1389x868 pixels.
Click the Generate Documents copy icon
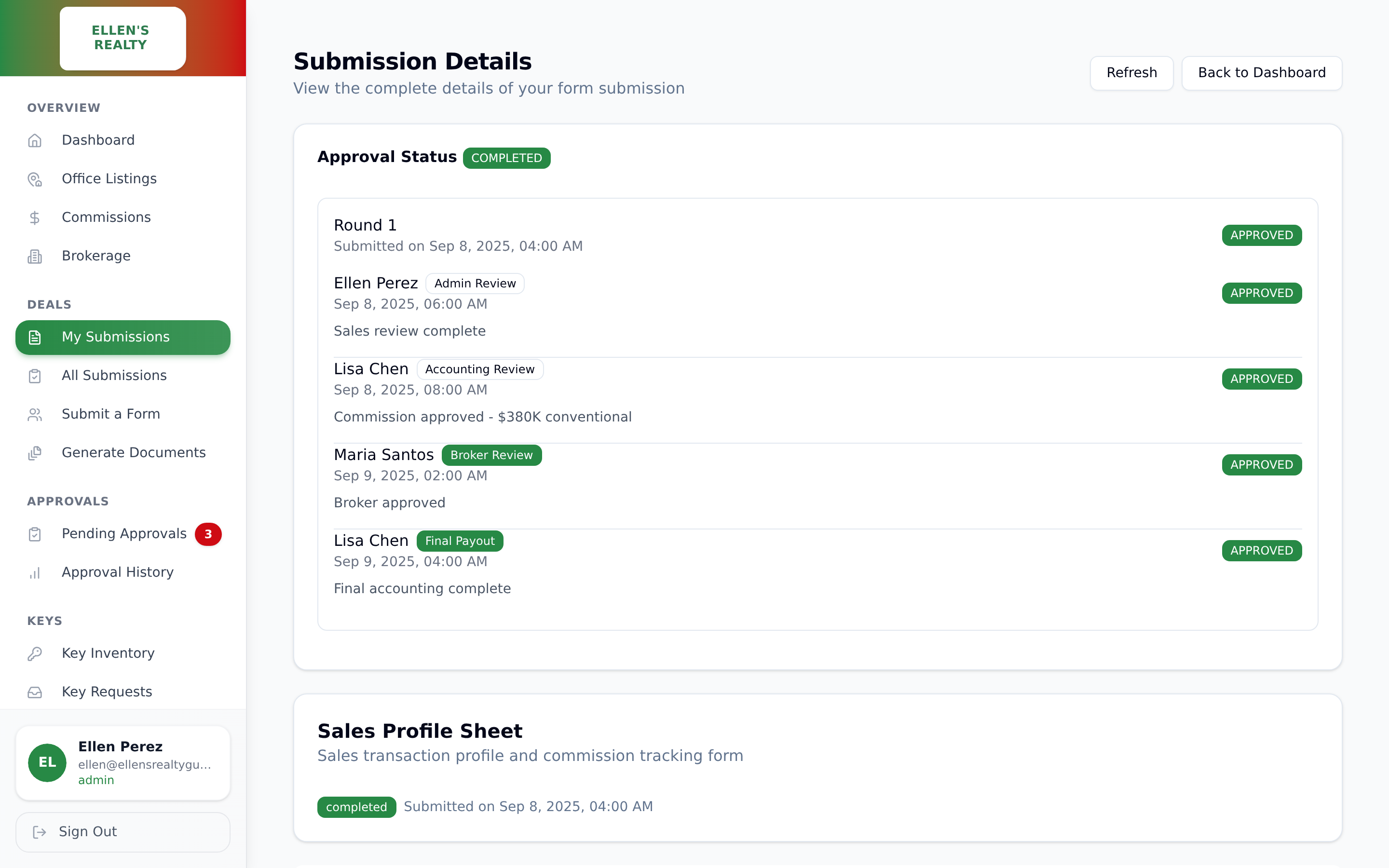pos(35,453)
